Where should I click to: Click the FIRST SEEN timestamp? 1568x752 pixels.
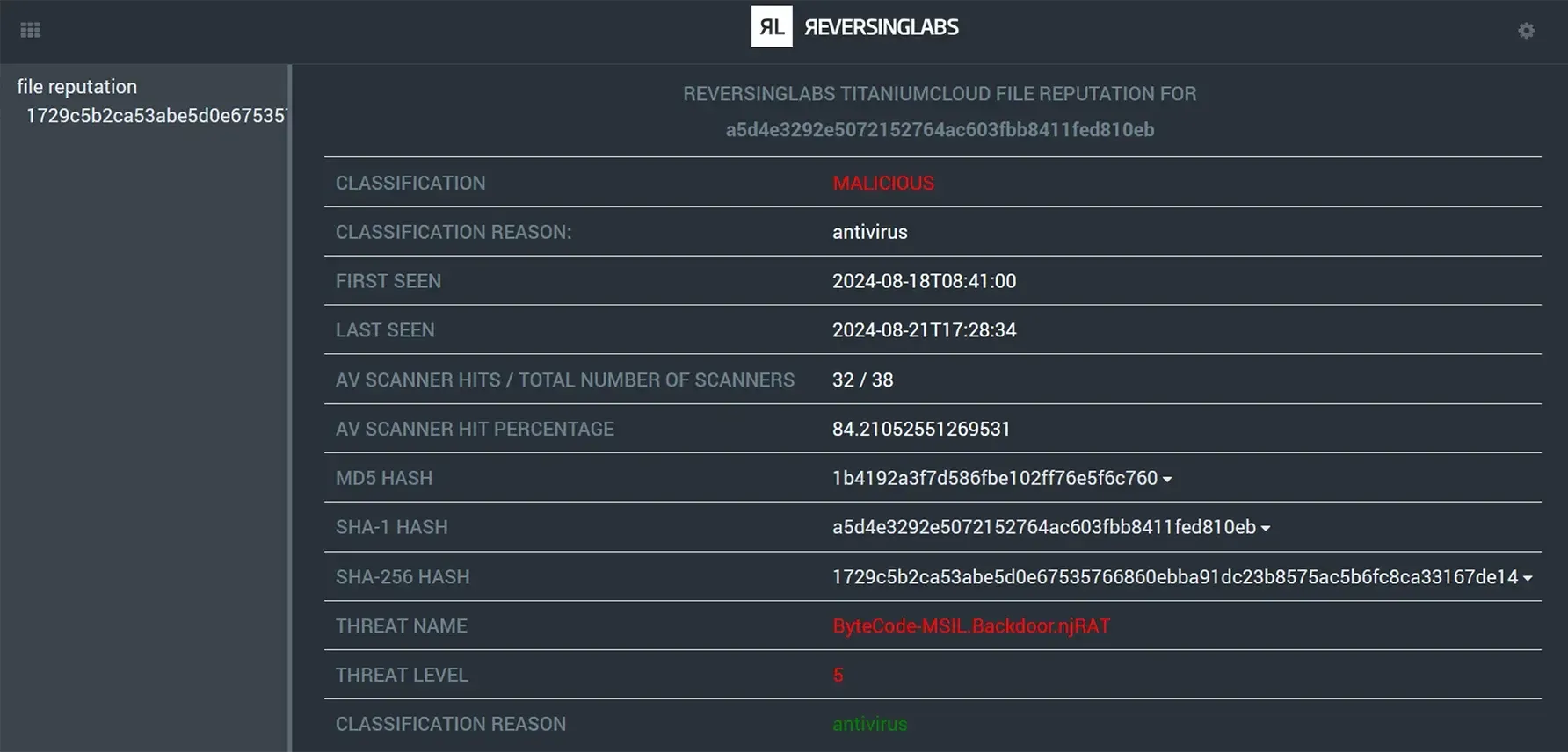click(924, 281)
